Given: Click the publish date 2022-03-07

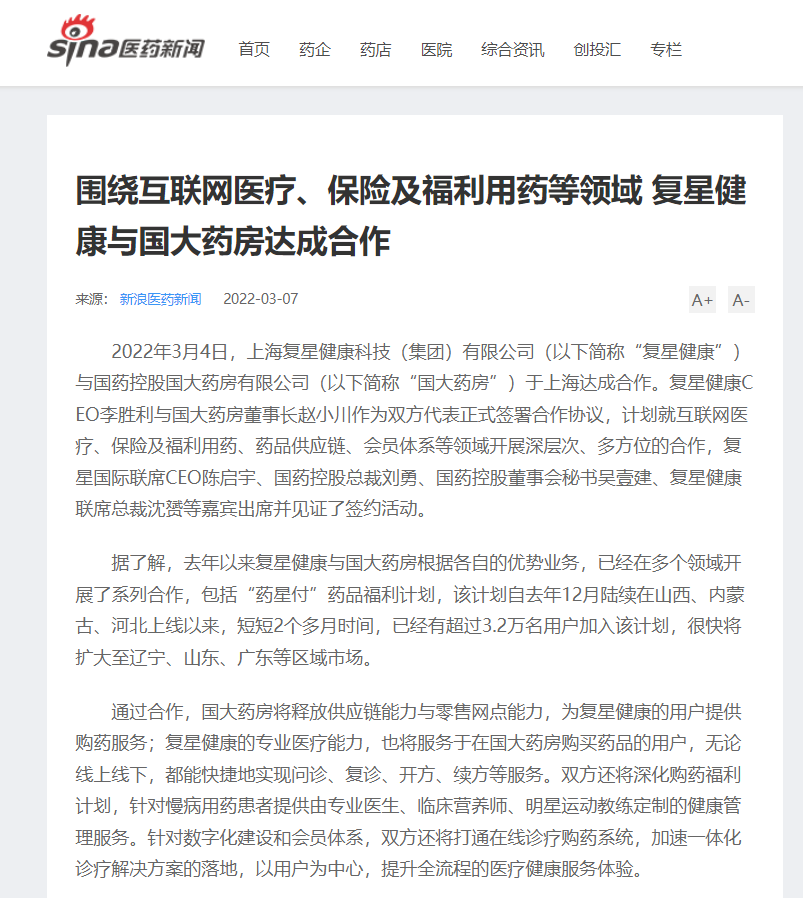Looking at the screenshot, I should (x=261, y=299).
